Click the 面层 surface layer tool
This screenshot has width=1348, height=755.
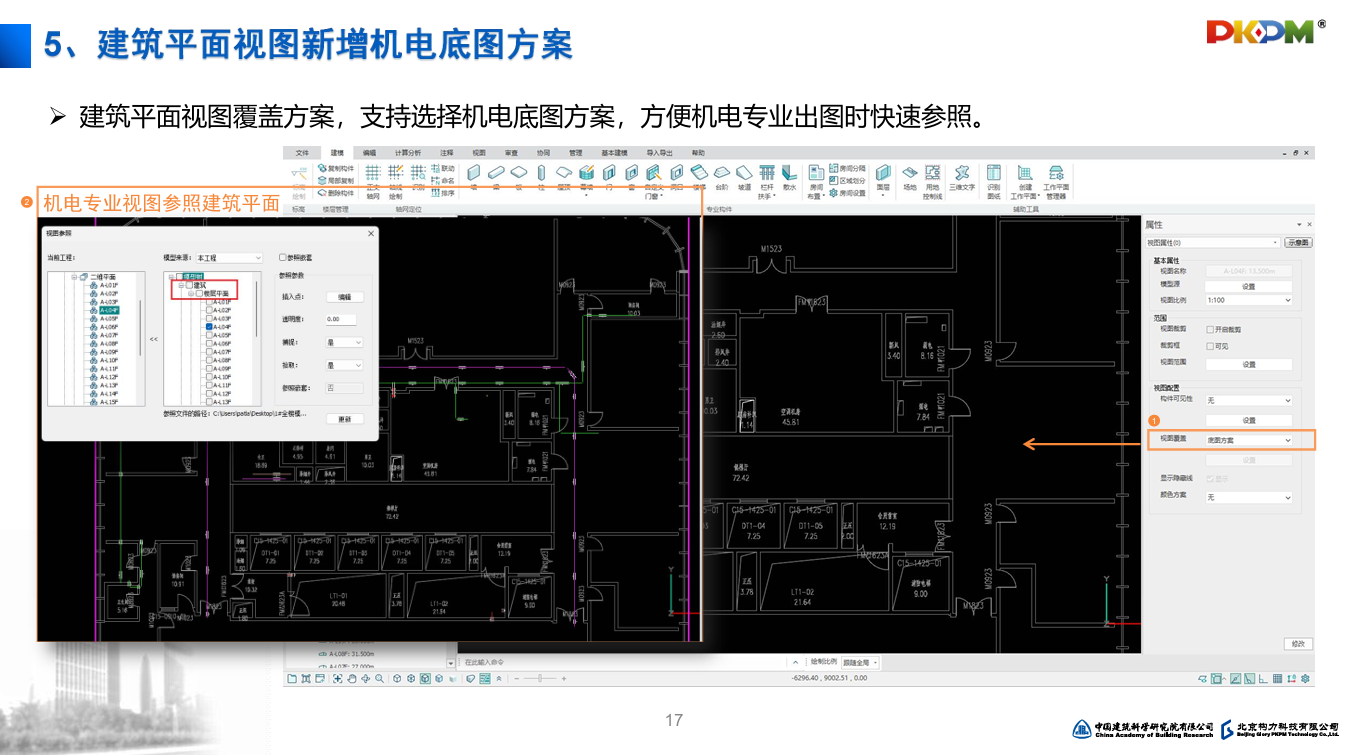pyautogui.click(x=883, y=179)
